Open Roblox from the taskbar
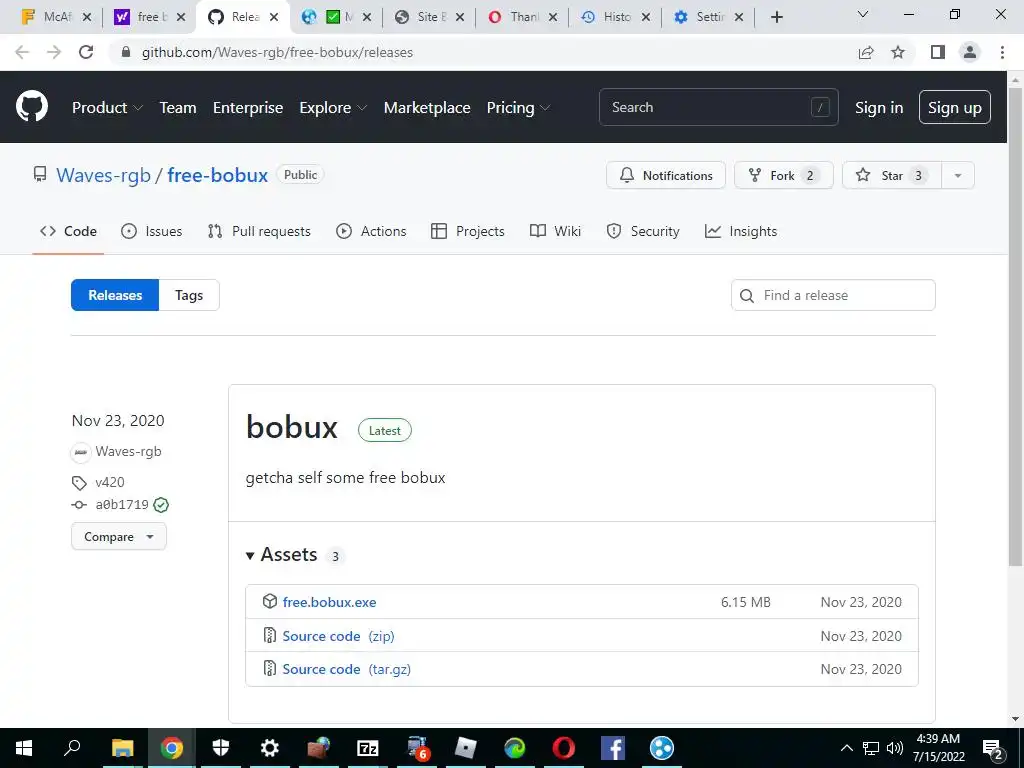The image size is (1024, 768). (x=466, y=748)
